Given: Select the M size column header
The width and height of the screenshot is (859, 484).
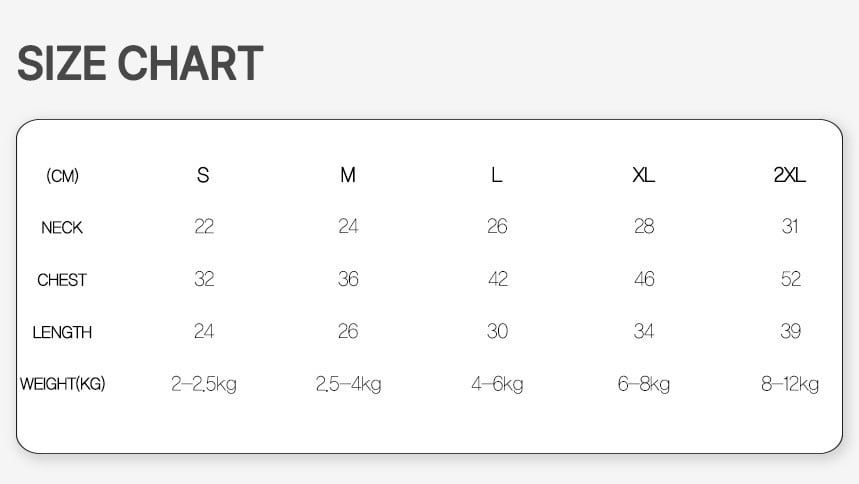Looking at the screenshot, I should [x=348, y=175].
